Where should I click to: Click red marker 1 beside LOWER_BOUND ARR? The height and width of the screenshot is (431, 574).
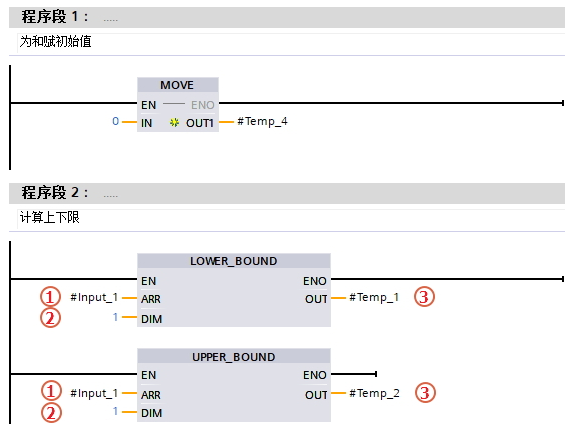click(x=51, y=296)
